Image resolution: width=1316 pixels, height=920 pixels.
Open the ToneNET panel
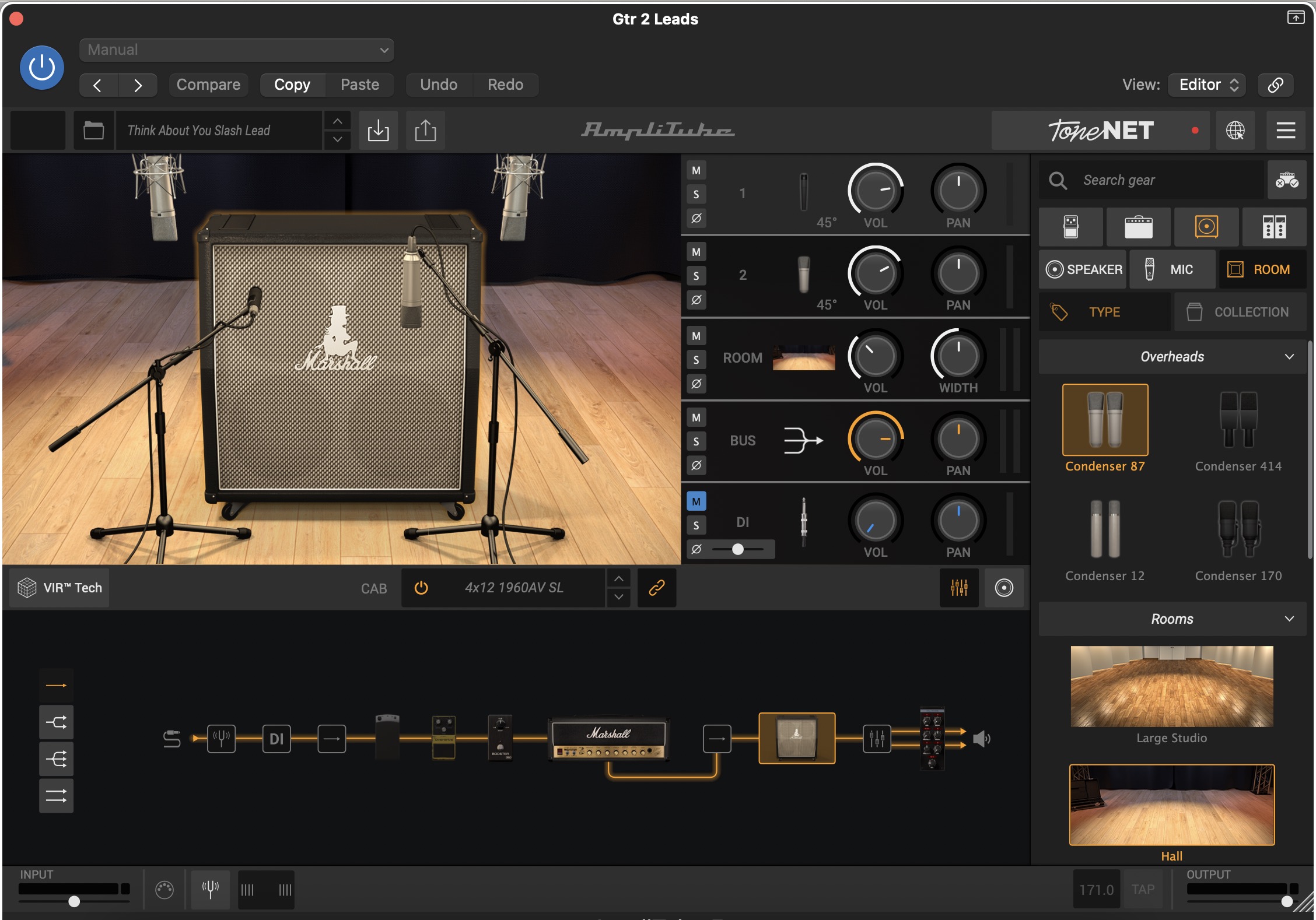1100,130
